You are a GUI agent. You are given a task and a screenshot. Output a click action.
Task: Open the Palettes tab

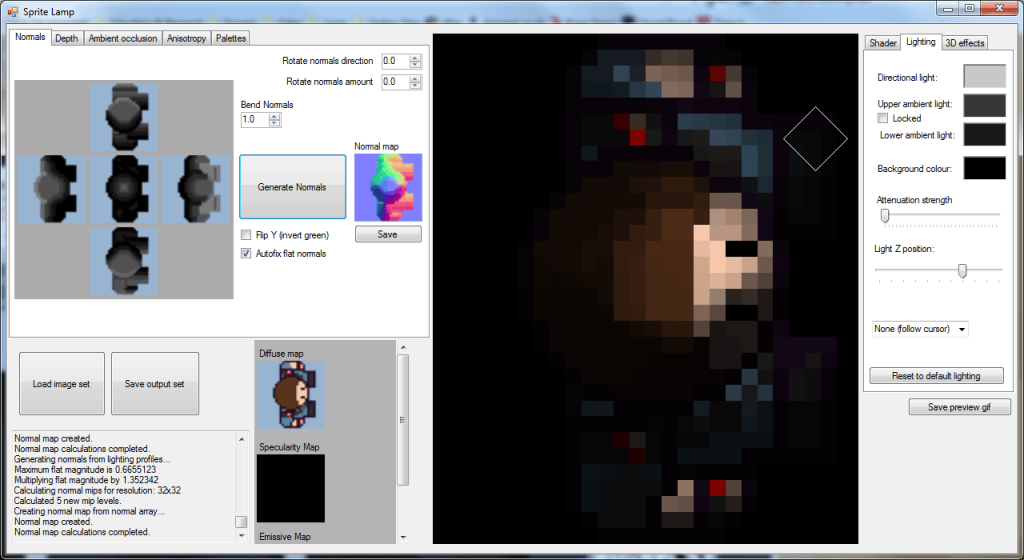click(x=231, y=39)
